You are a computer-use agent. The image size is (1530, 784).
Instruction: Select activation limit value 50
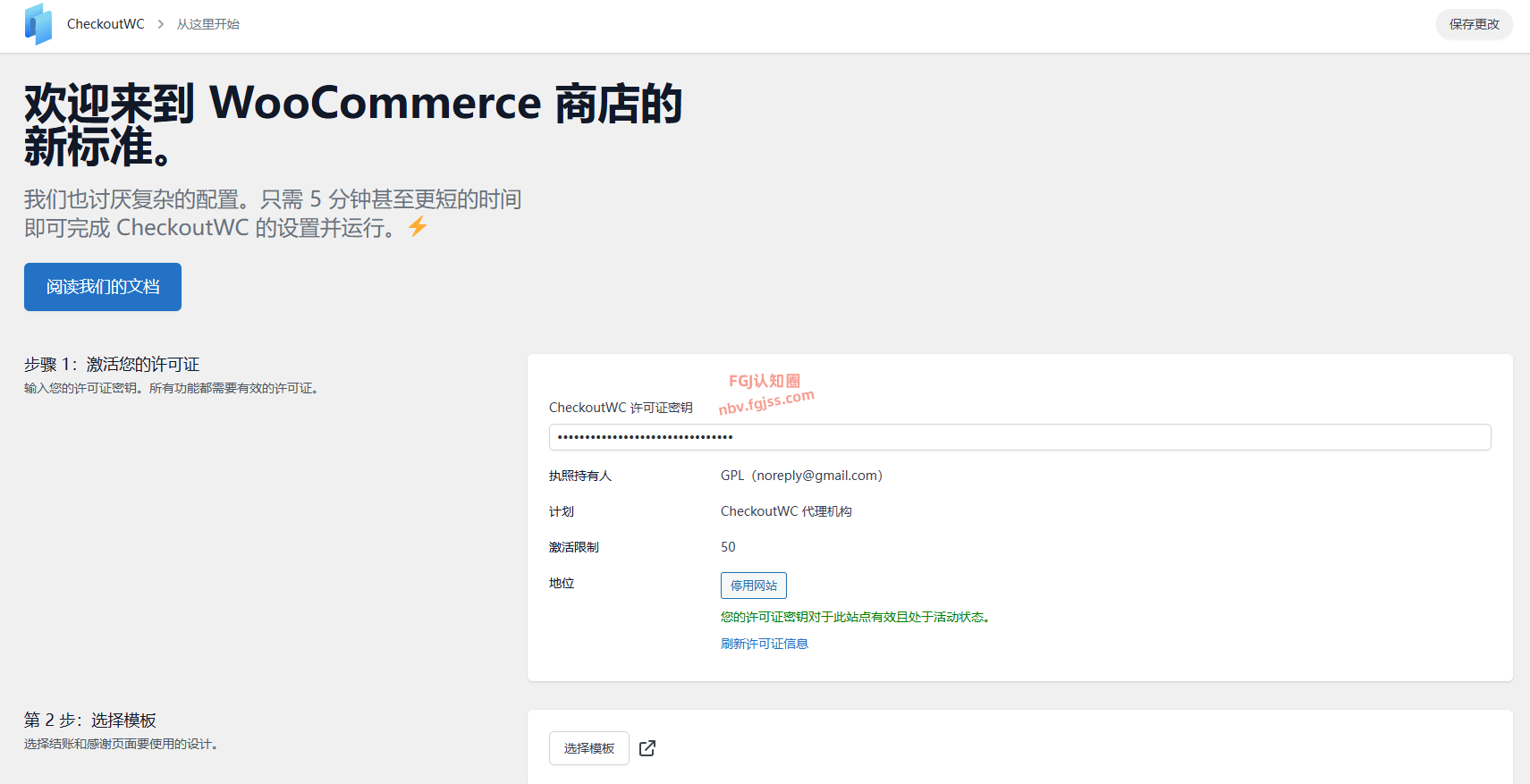pyautogui.click(x=728, y=547)
